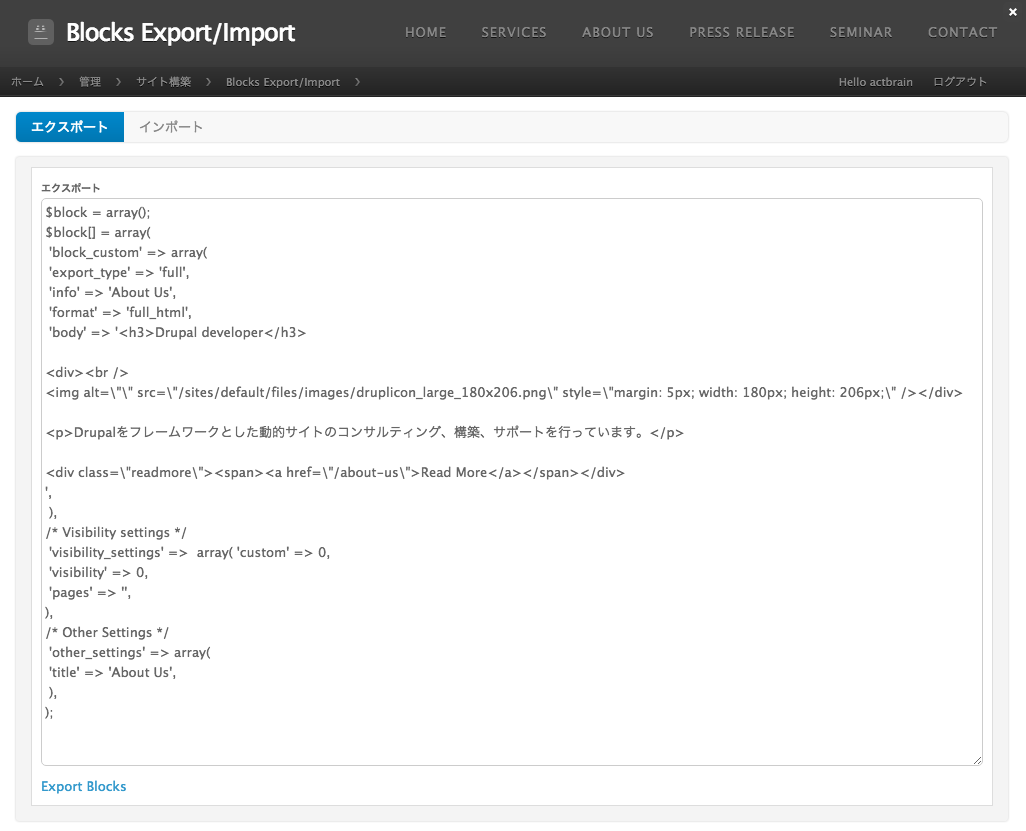
Task: Click the white X close icon top right
Action: point(1012,11)
